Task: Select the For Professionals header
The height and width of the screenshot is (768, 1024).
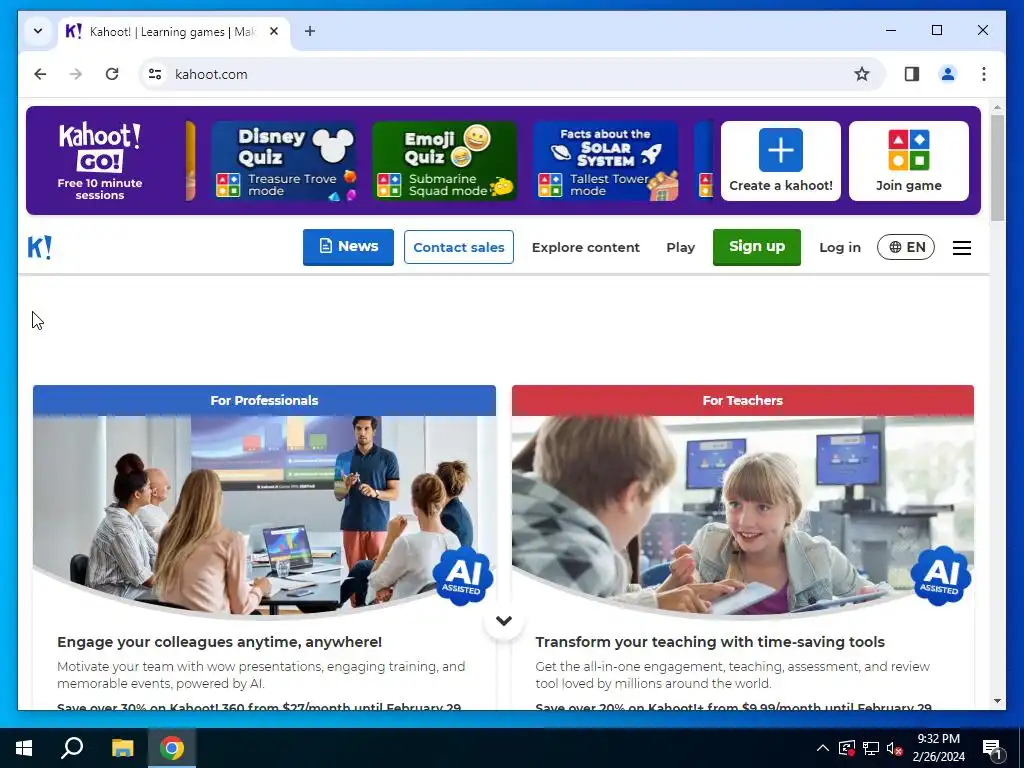Action: (264, 400)
